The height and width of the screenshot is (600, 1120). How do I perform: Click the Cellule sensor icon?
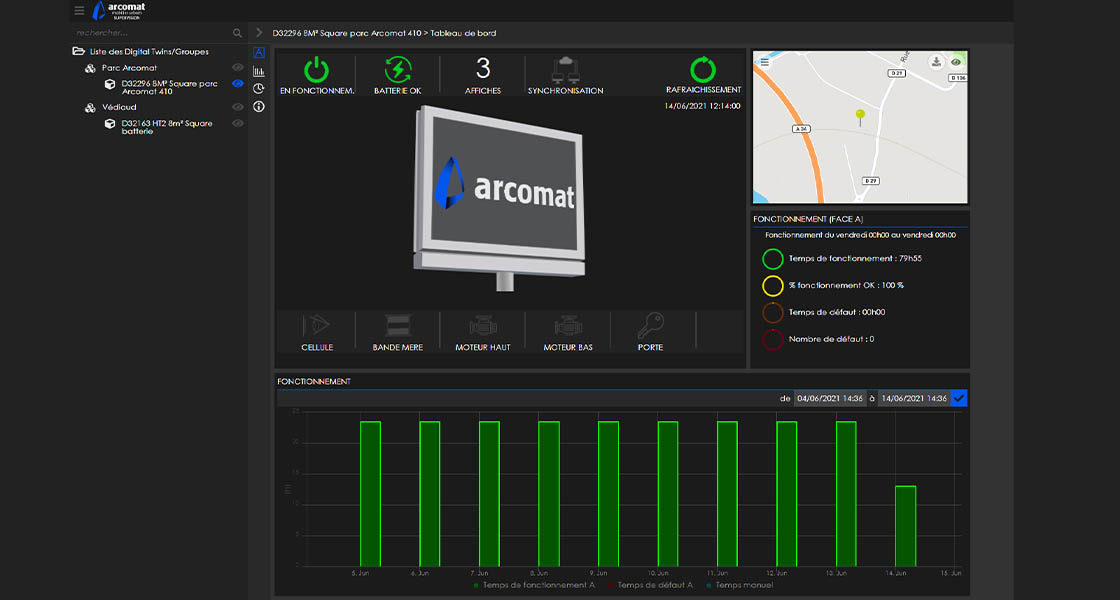pos(316,325)
